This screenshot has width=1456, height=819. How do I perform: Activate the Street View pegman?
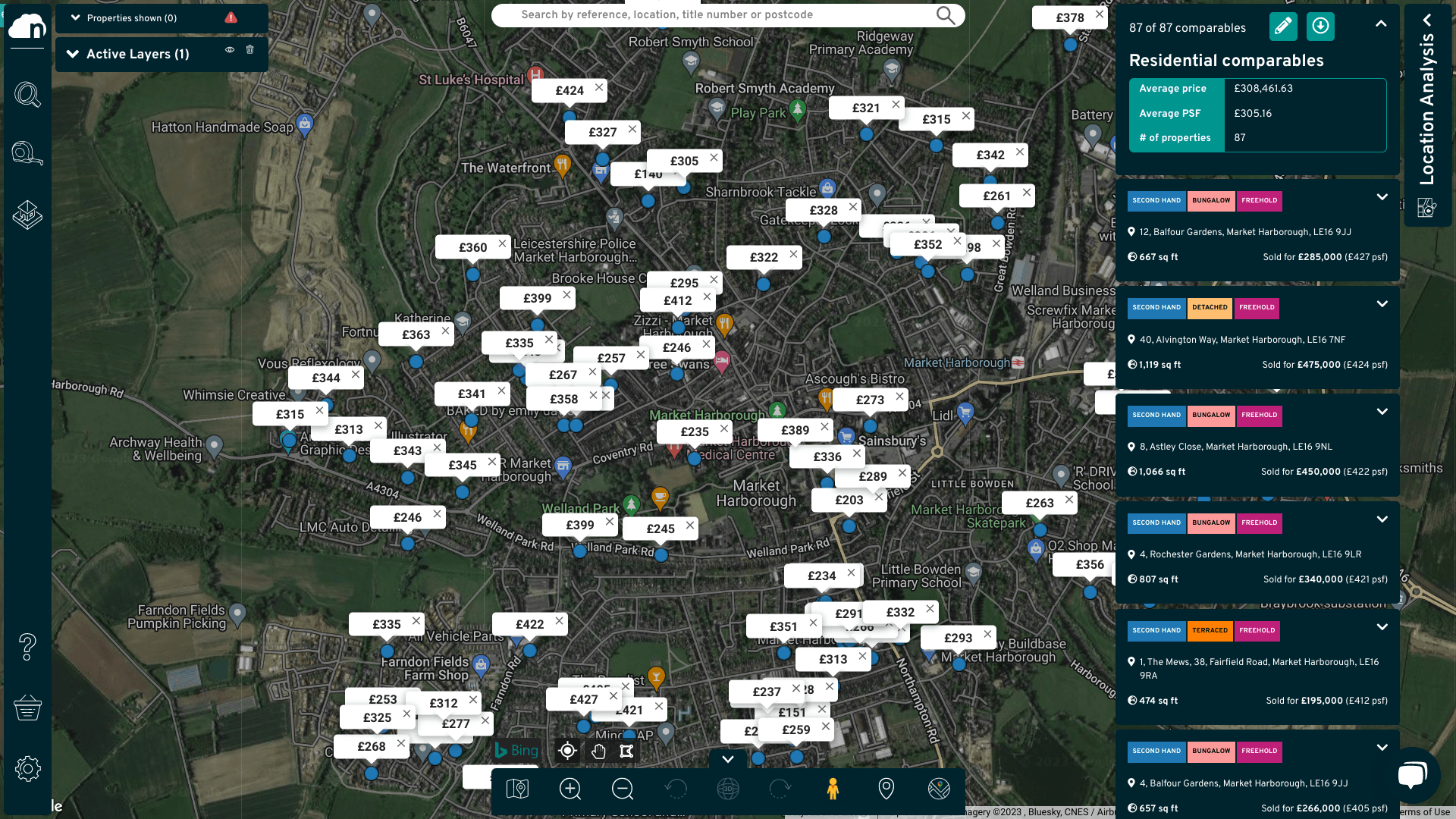[x=833, y=789]
